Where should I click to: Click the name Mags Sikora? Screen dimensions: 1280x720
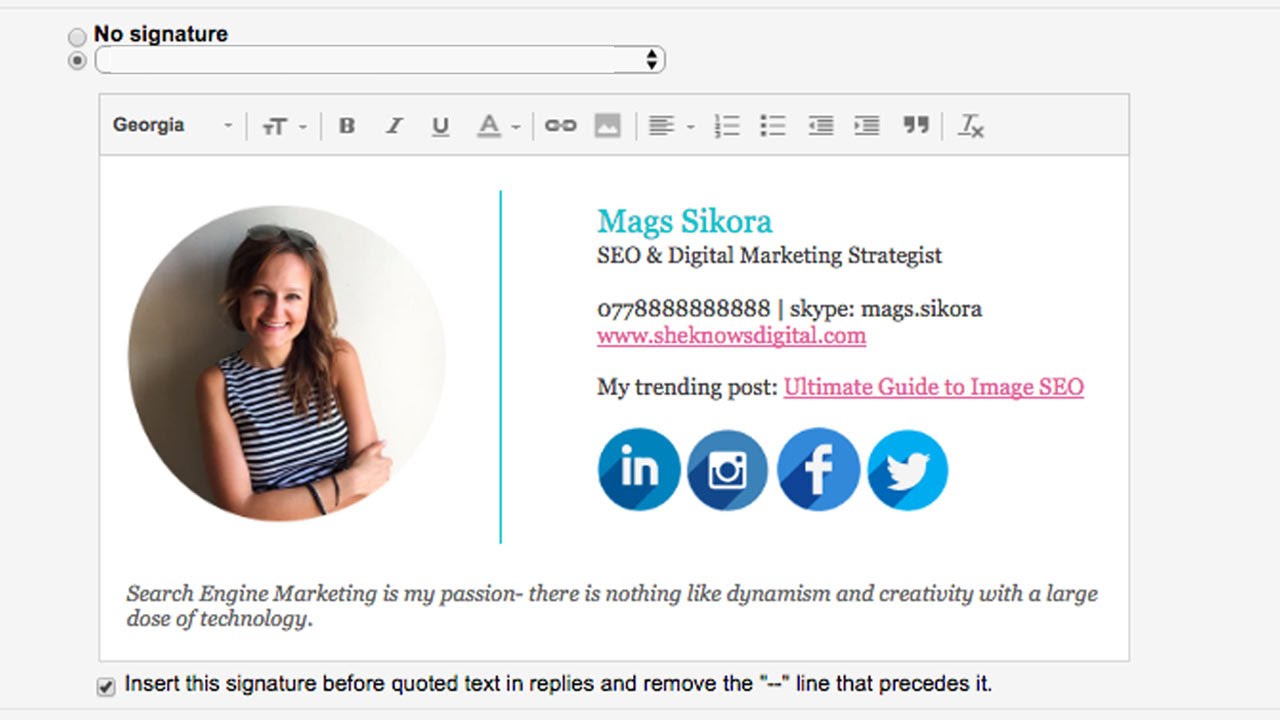coord(685,221)
